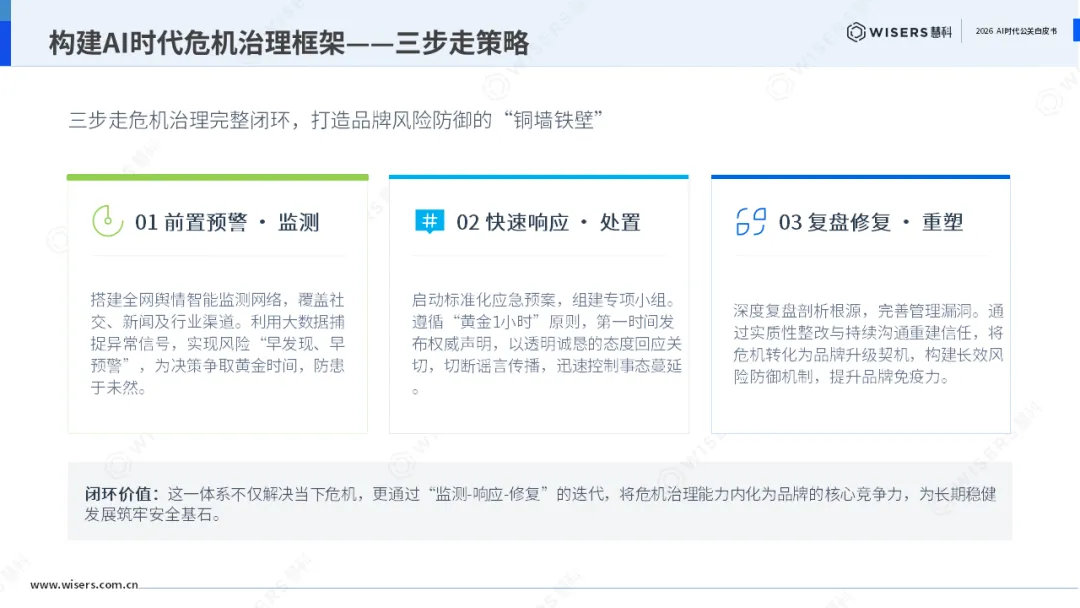Click the light blue top bar of card two
1080x608 pixels.
pyautogui.click(x=539, y=177)
